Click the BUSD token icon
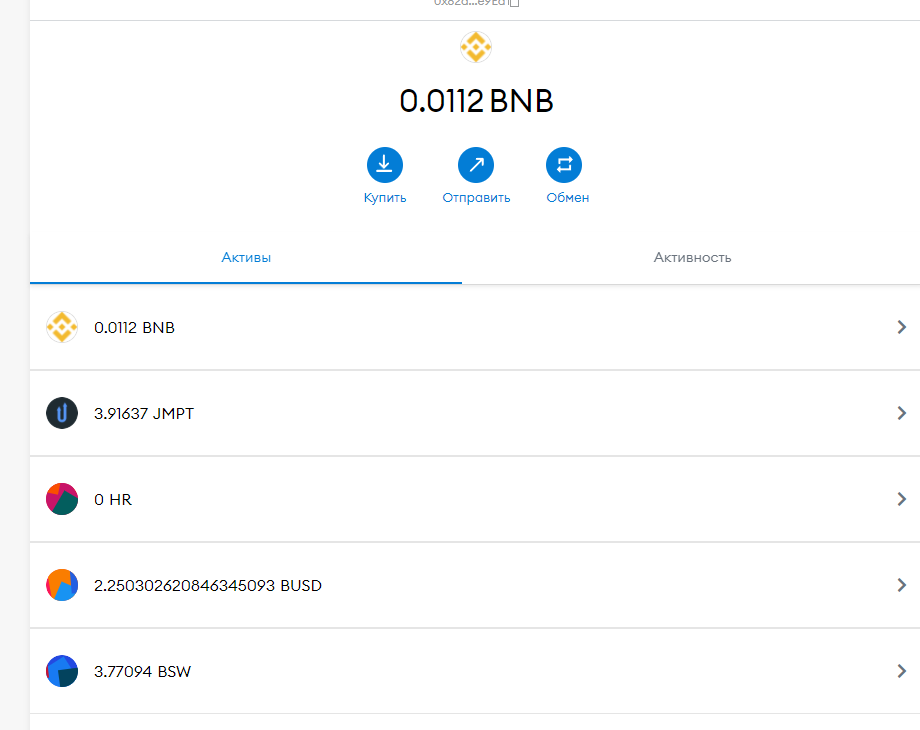The image size is (920, 730). (x=62, y=585)
